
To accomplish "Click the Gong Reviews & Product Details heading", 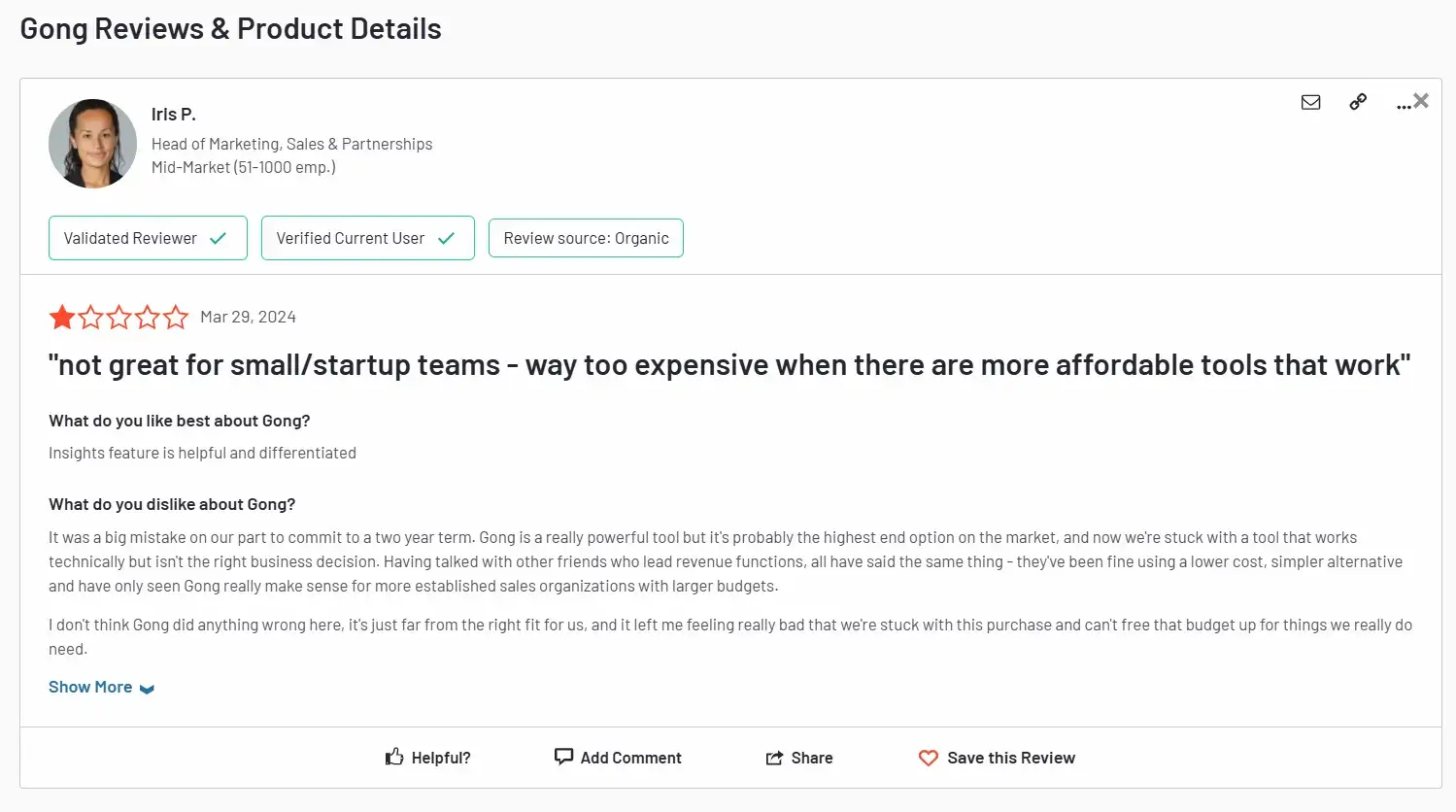I will pos(231,29).
